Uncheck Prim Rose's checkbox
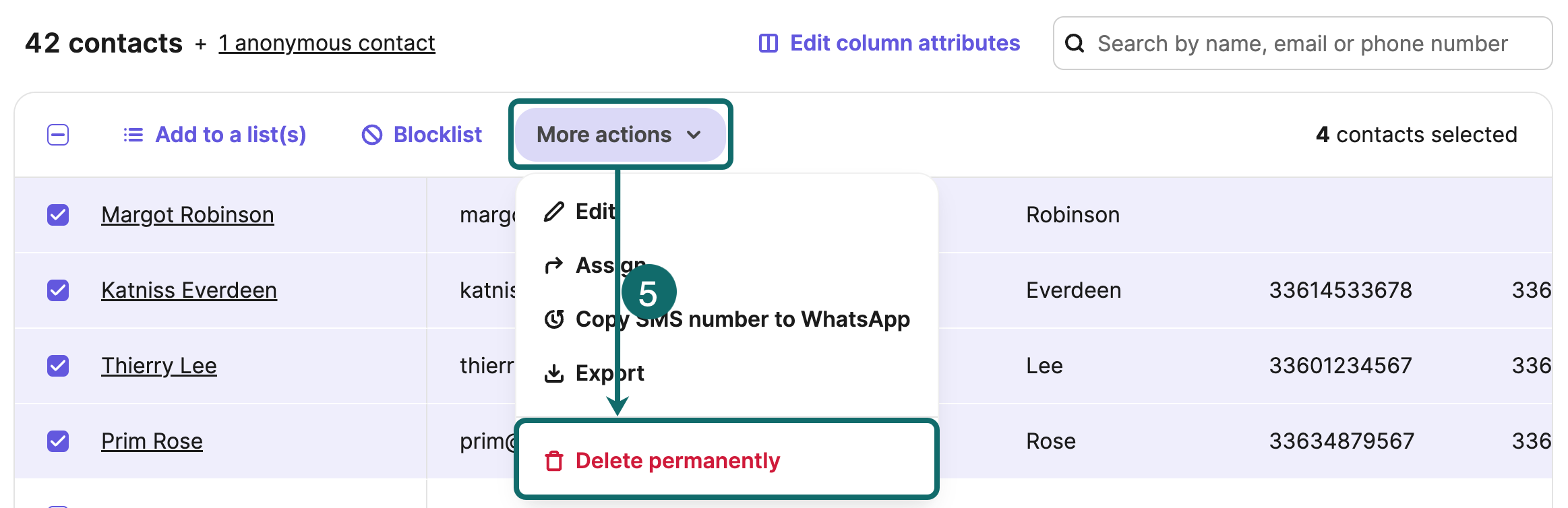 tap(58, 441)
